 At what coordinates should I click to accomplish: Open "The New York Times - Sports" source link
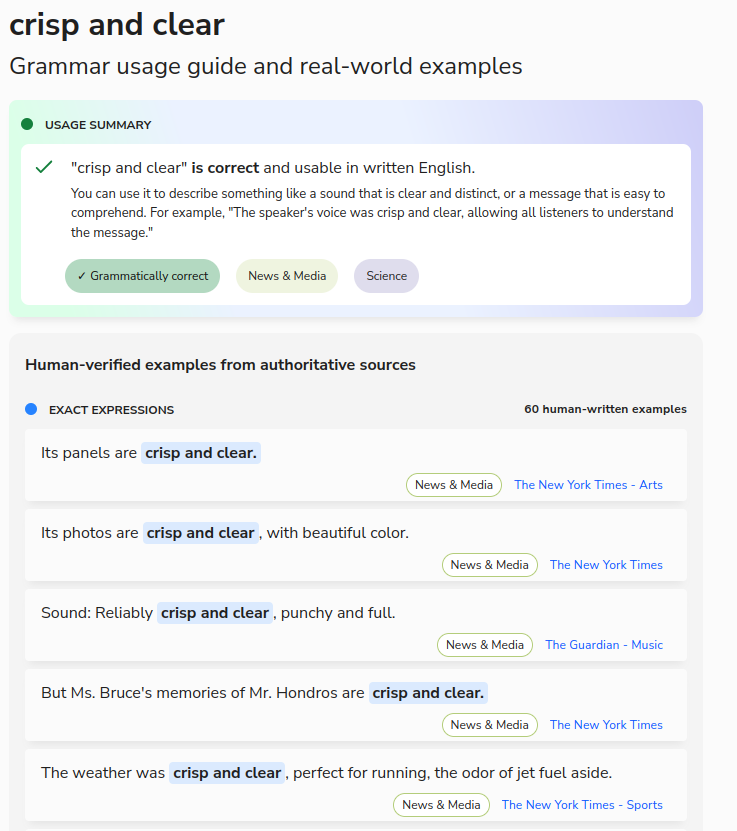tap(582, 805)
